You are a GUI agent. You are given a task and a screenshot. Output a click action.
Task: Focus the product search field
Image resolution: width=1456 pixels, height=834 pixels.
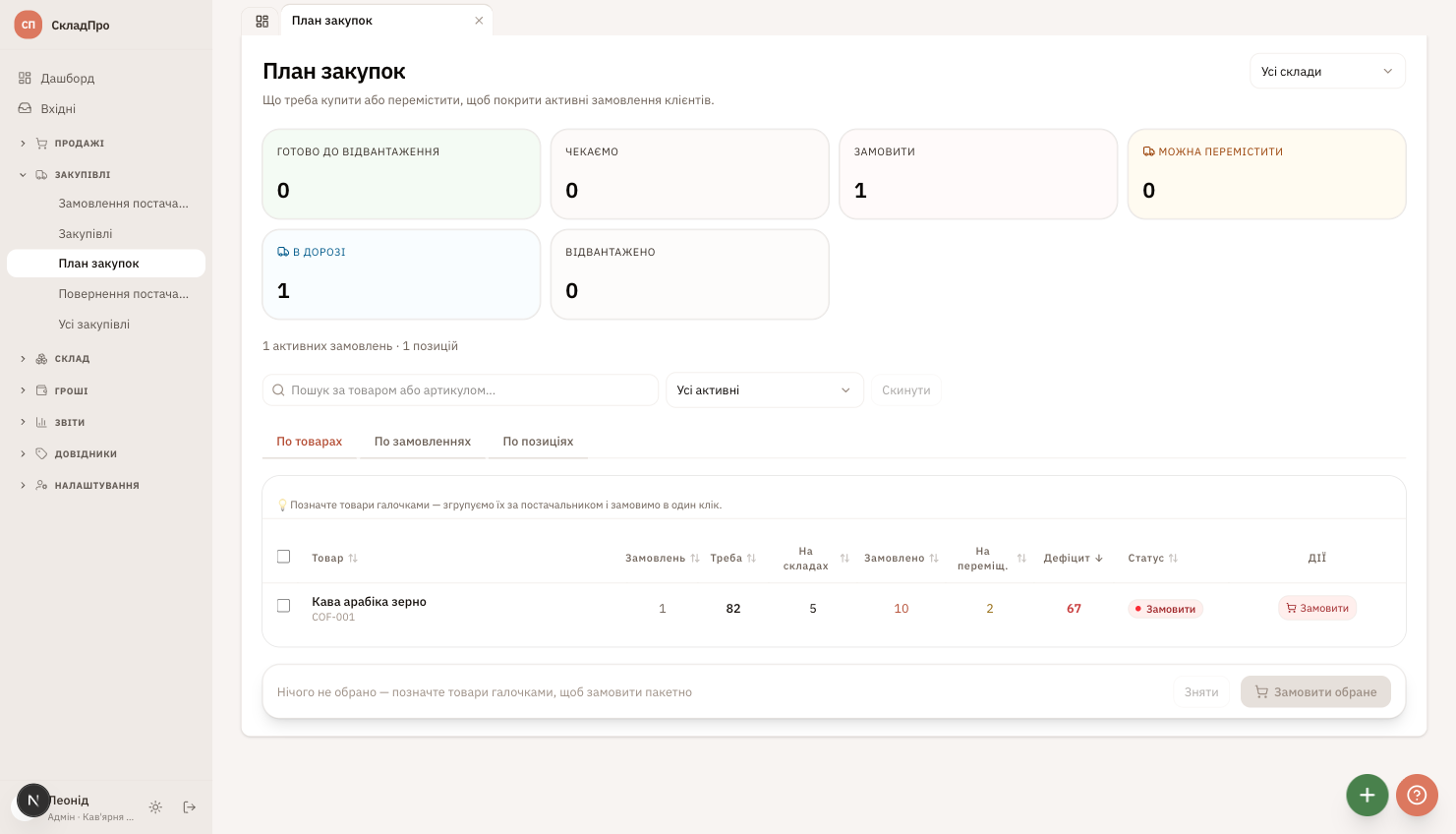tap(460, 390)
